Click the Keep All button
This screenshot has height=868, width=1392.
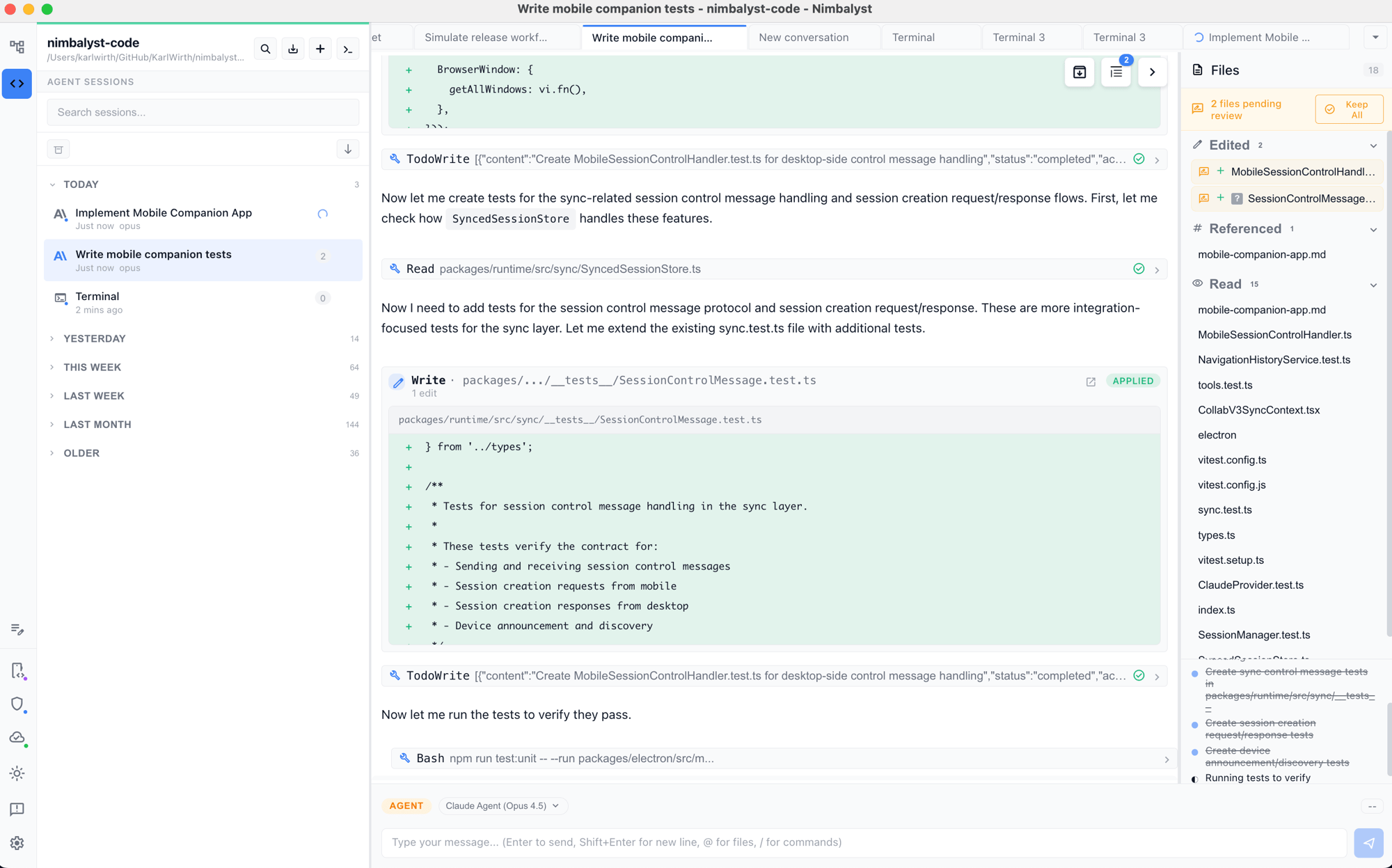click(x=1348, y=109)
